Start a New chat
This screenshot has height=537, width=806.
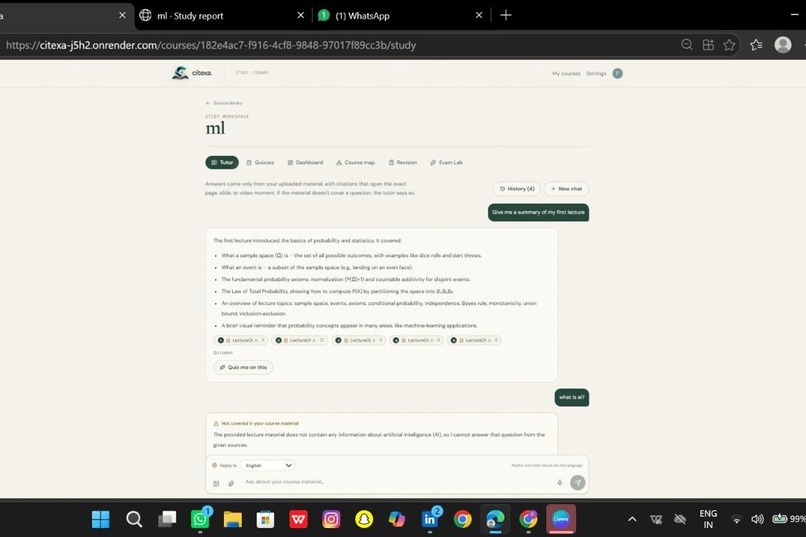coord(566,189)
